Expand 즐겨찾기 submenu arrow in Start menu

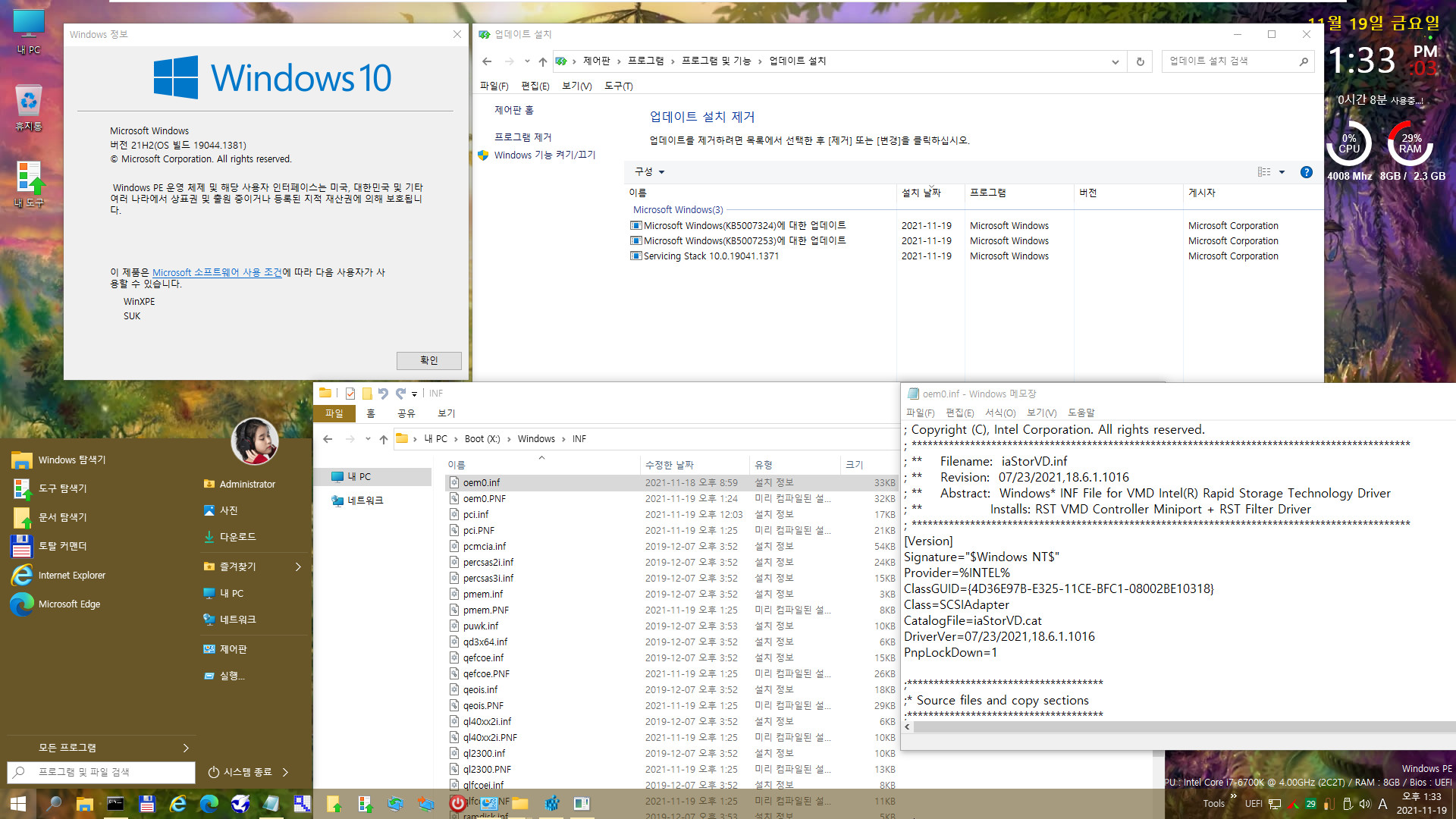(x=298, y=566)
